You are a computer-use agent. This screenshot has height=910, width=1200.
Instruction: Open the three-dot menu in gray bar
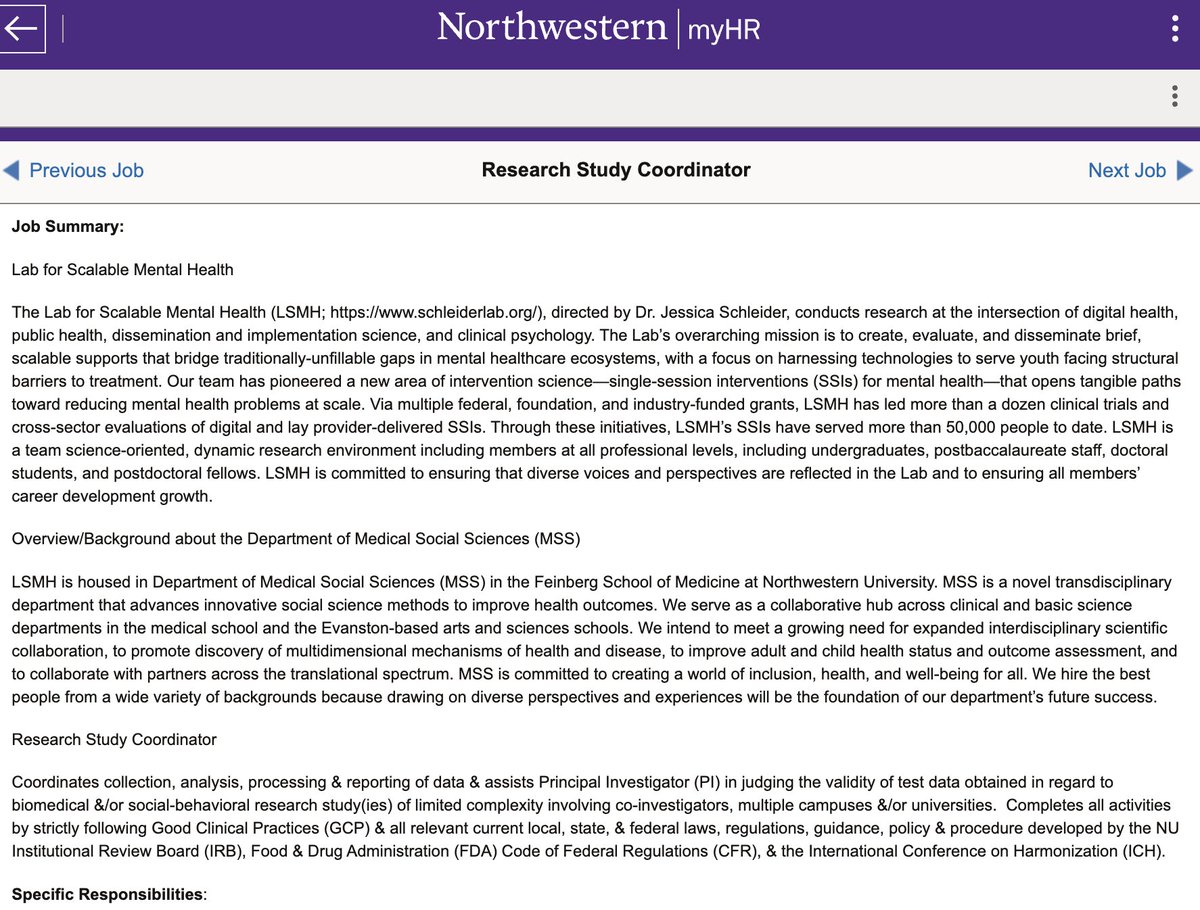click(1174, 97)
